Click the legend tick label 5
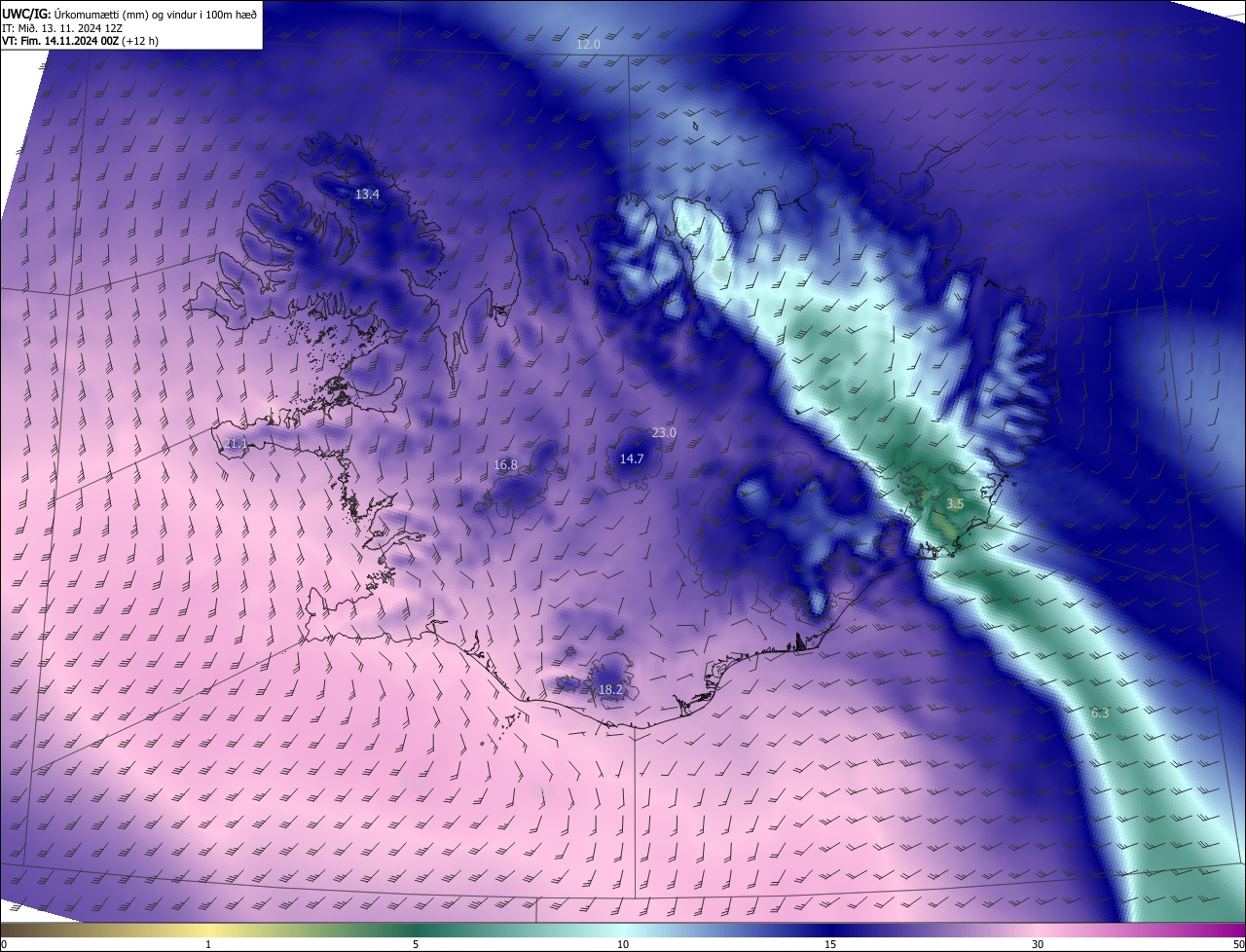The image size is (1246, 952). coord(416,944)
